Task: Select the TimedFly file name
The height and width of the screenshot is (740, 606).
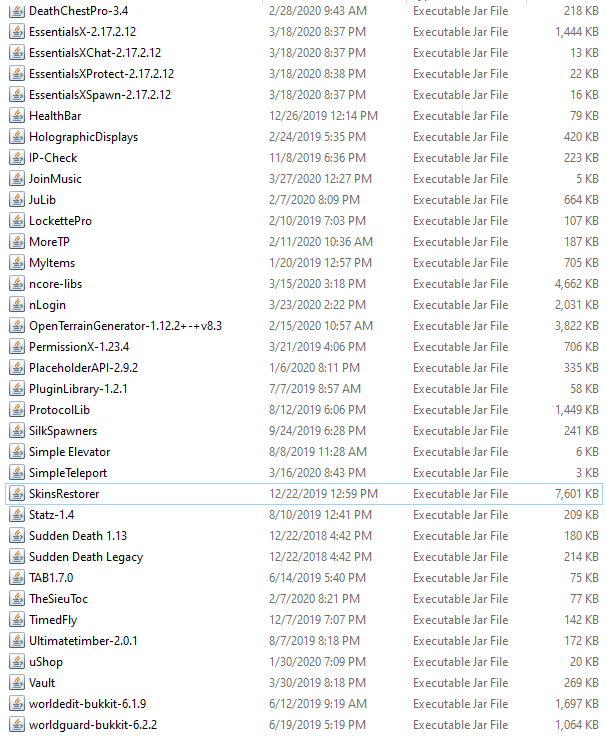Action: 53,620
